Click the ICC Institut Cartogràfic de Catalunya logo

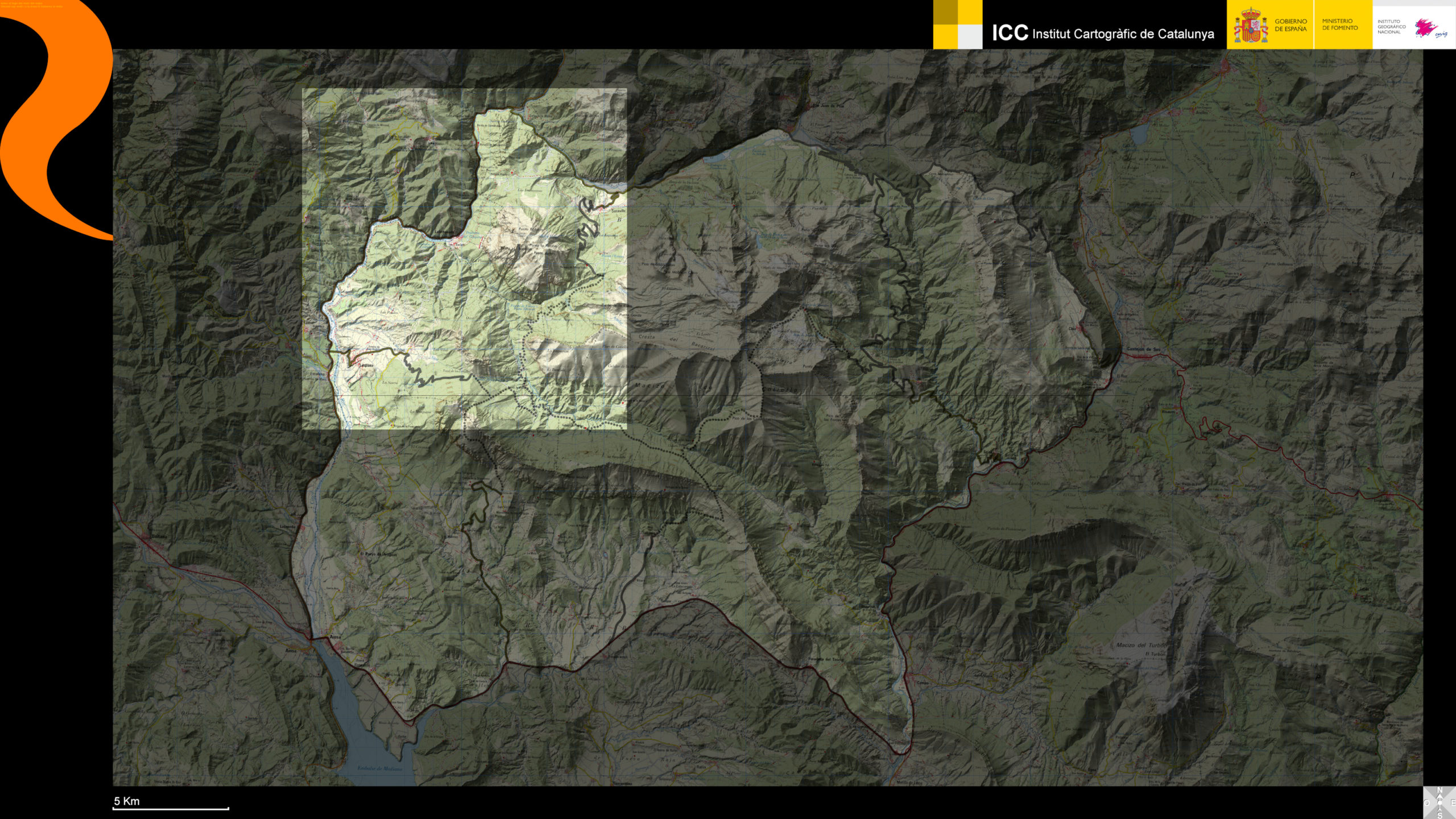pyautogui.click(x=1102, y=33)
